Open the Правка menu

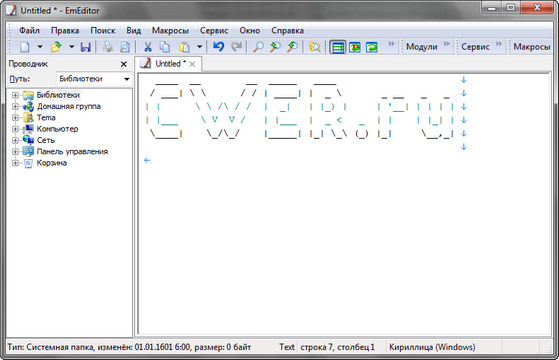[65, 31]
